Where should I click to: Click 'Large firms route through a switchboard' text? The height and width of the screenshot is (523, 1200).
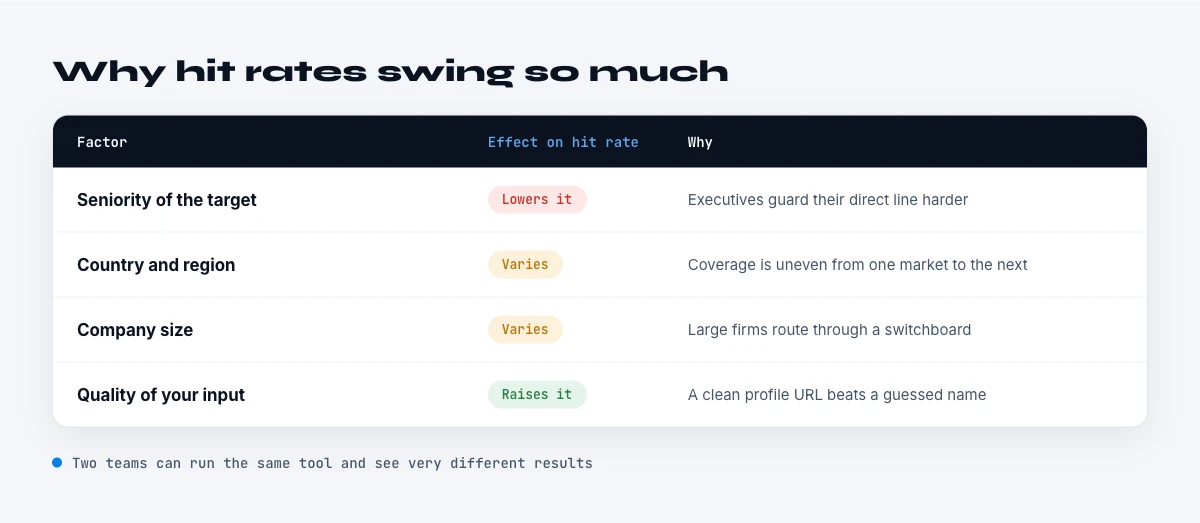pyautogui.click(x=829, y=330)
